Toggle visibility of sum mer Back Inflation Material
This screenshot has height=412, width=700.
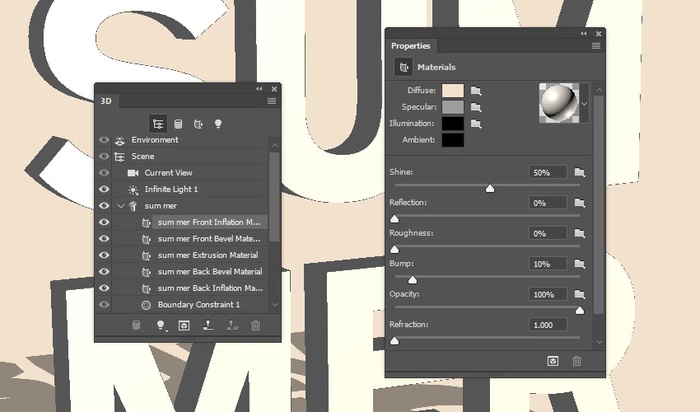coord(104,288)
